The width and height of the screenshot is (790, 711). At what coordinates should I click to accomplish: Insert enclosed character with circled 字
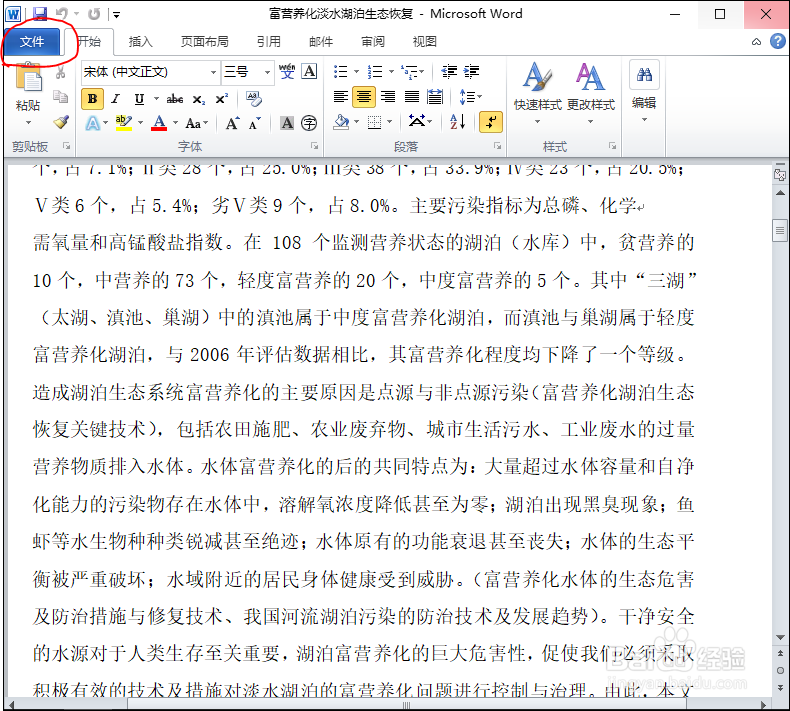click(x=309, y=123)
